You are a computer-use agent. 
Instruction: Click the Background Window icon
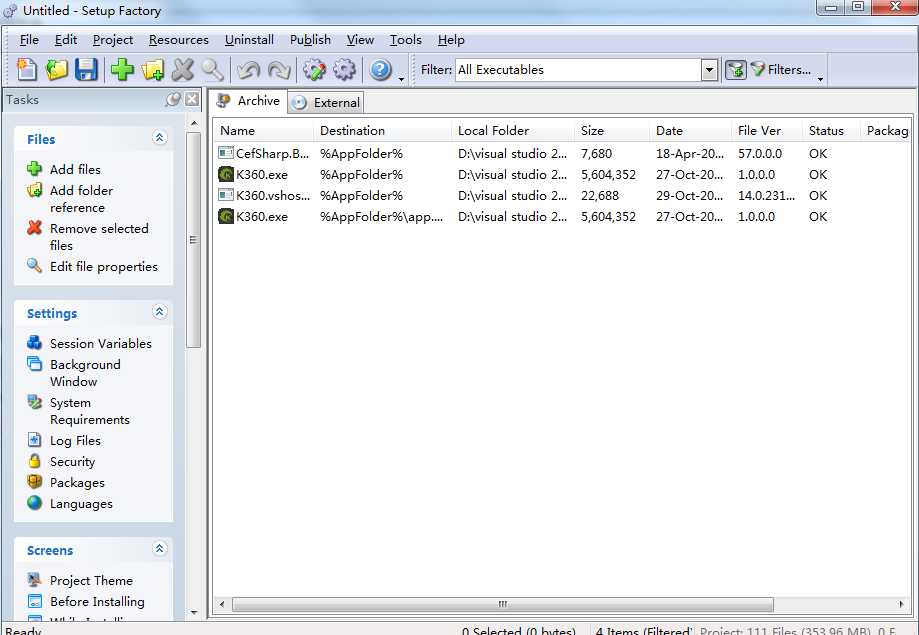coord(35,364)
